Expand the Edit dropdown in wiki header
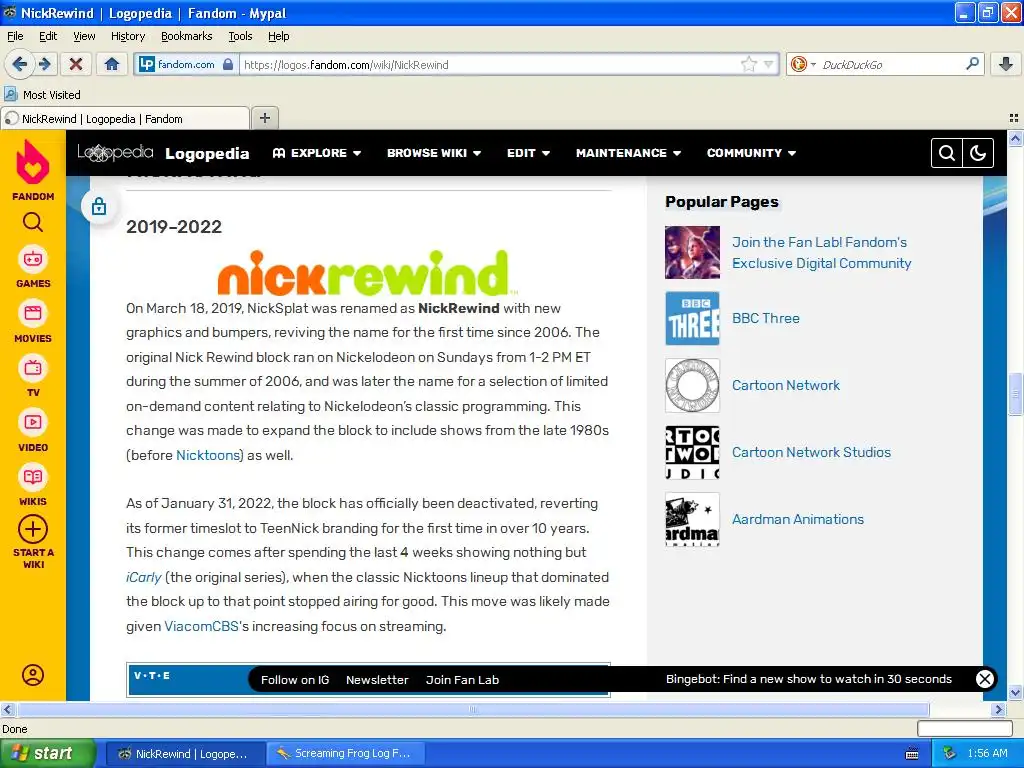The height and width of the screenshot is (768, 1024). (528, 153)
